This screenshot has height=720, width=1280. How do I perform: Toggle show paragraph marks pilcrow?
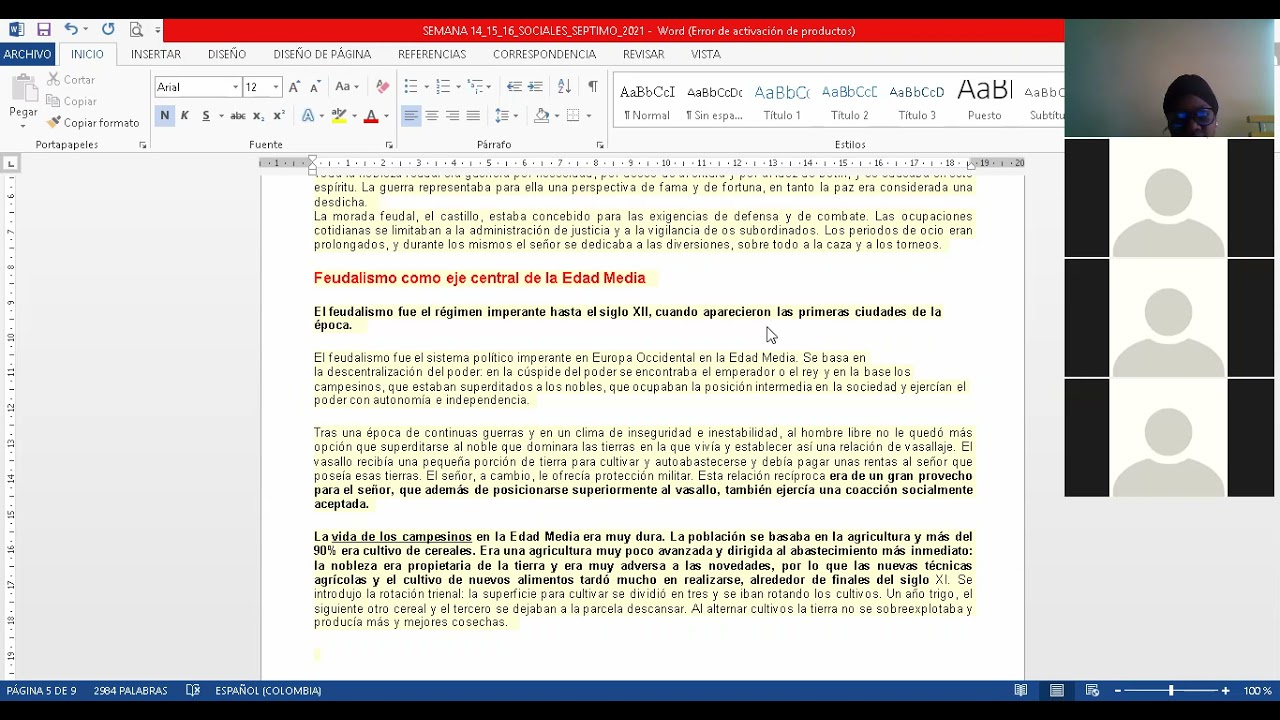593,87
